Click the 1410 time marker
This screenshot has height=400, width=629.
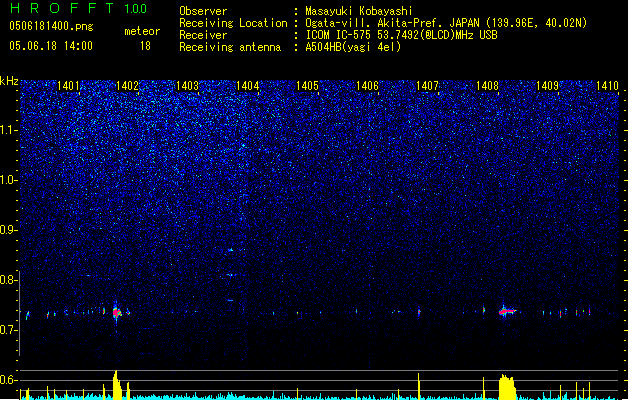click(607, 86)
